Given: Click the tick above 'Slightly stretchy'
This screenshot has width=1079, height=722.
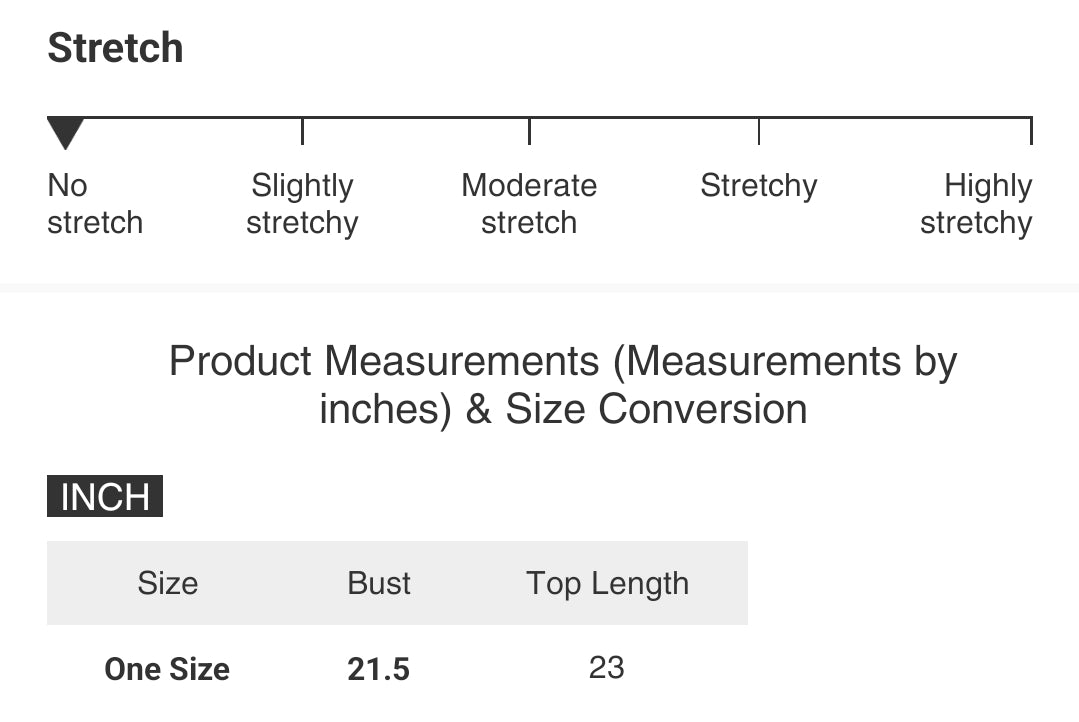Looking at the screenshot, I should pos(302,131).
